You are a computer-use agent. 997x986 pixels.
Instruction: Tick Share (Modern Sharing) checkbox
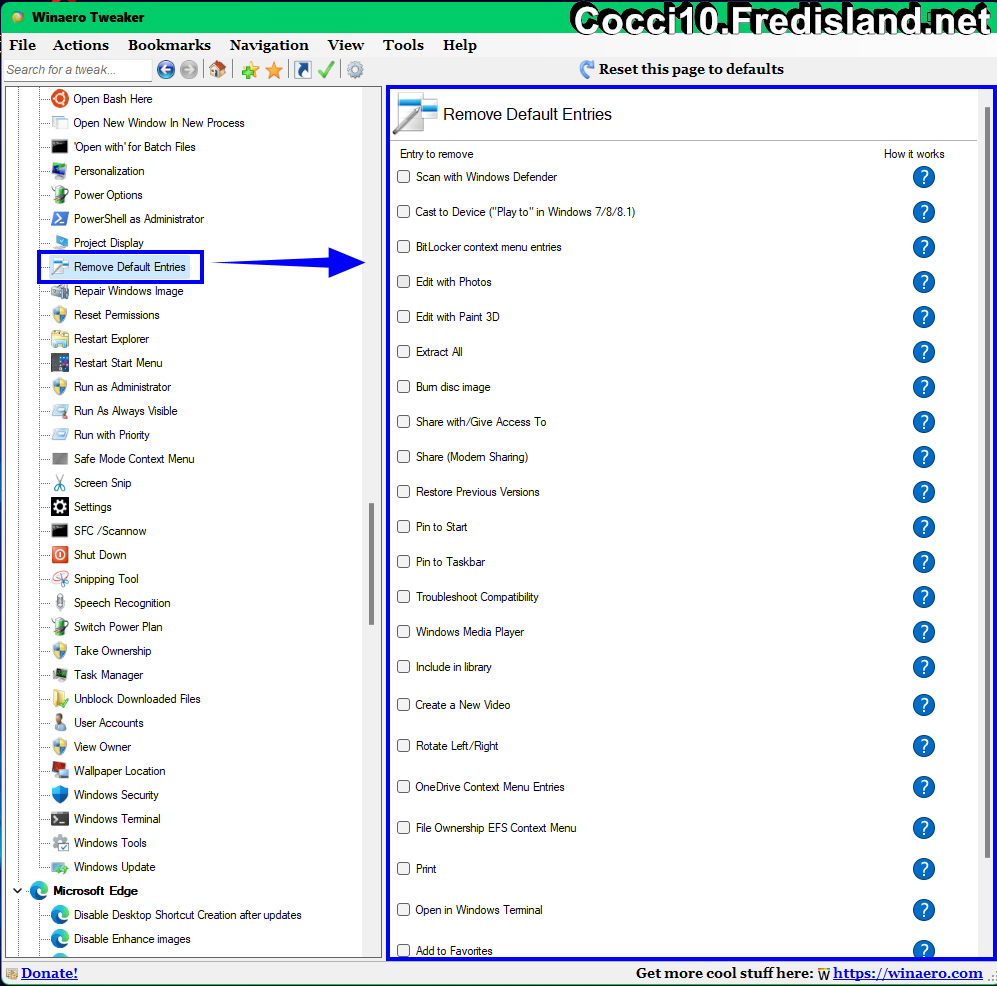point(403,456)
